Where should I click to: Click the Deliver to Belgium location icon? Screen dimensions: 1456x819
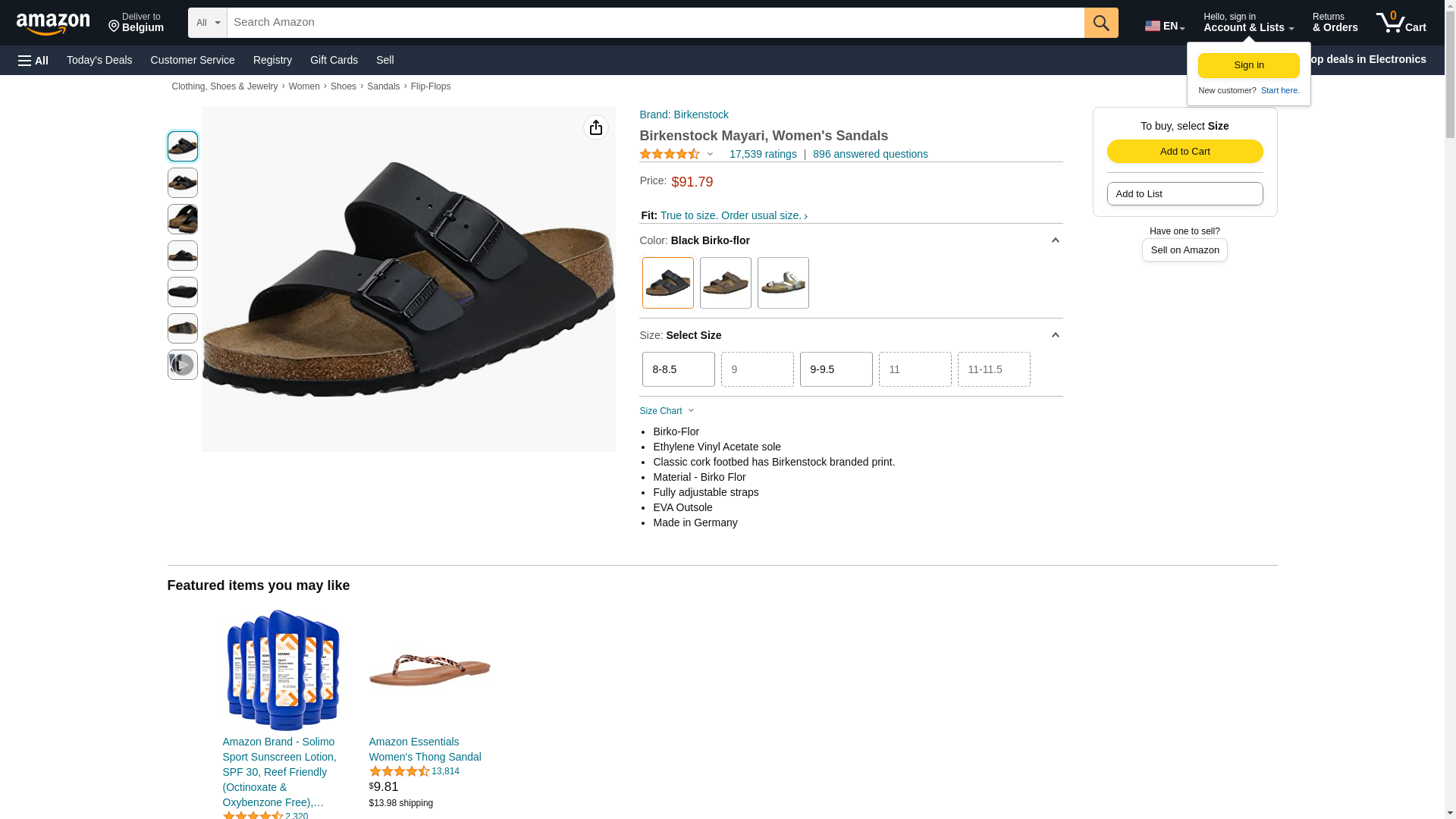click(114, 27)
